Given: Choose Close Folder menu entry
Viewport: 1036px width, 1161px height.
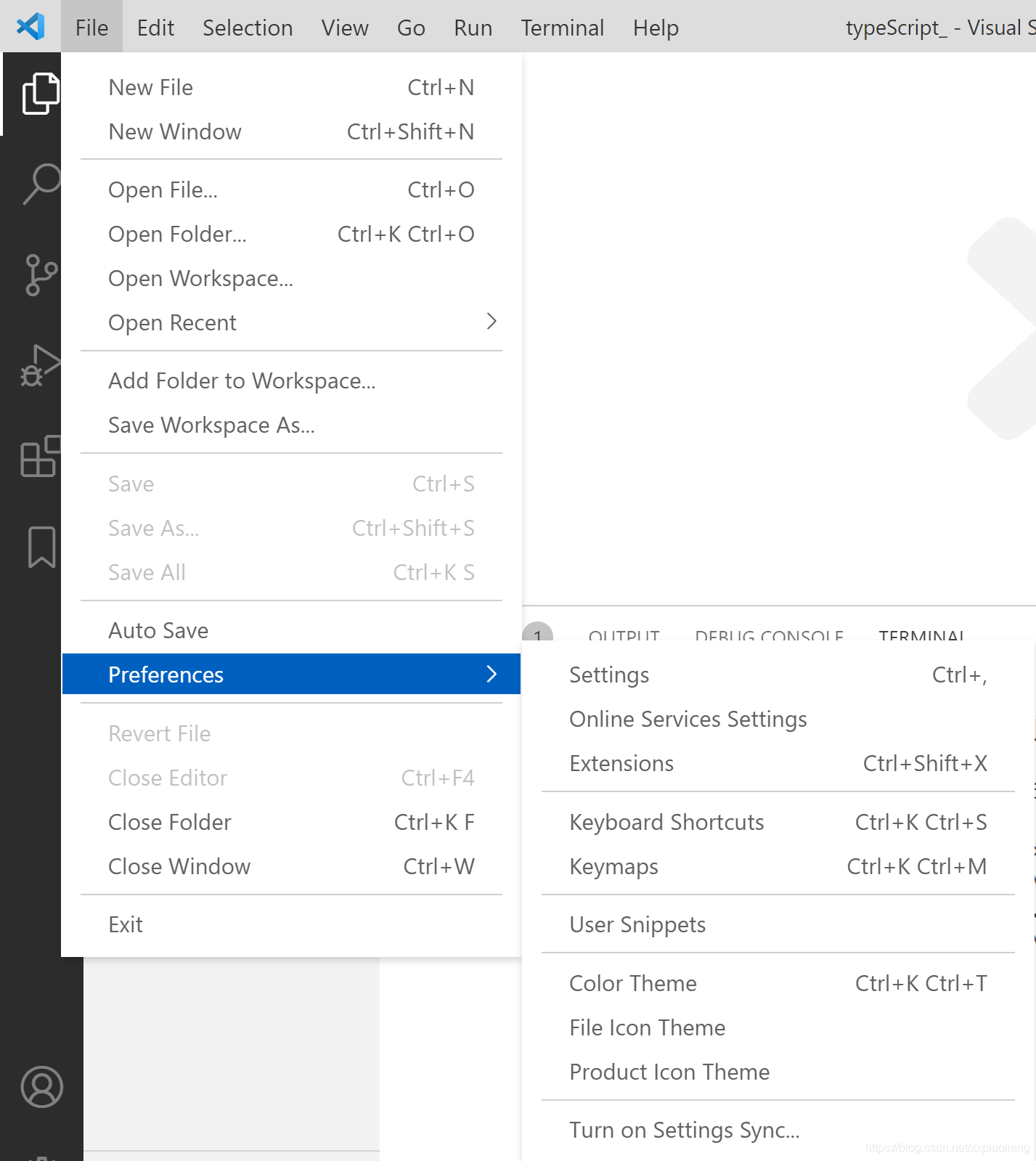Looking at the screenshot, I should point(291,822).
